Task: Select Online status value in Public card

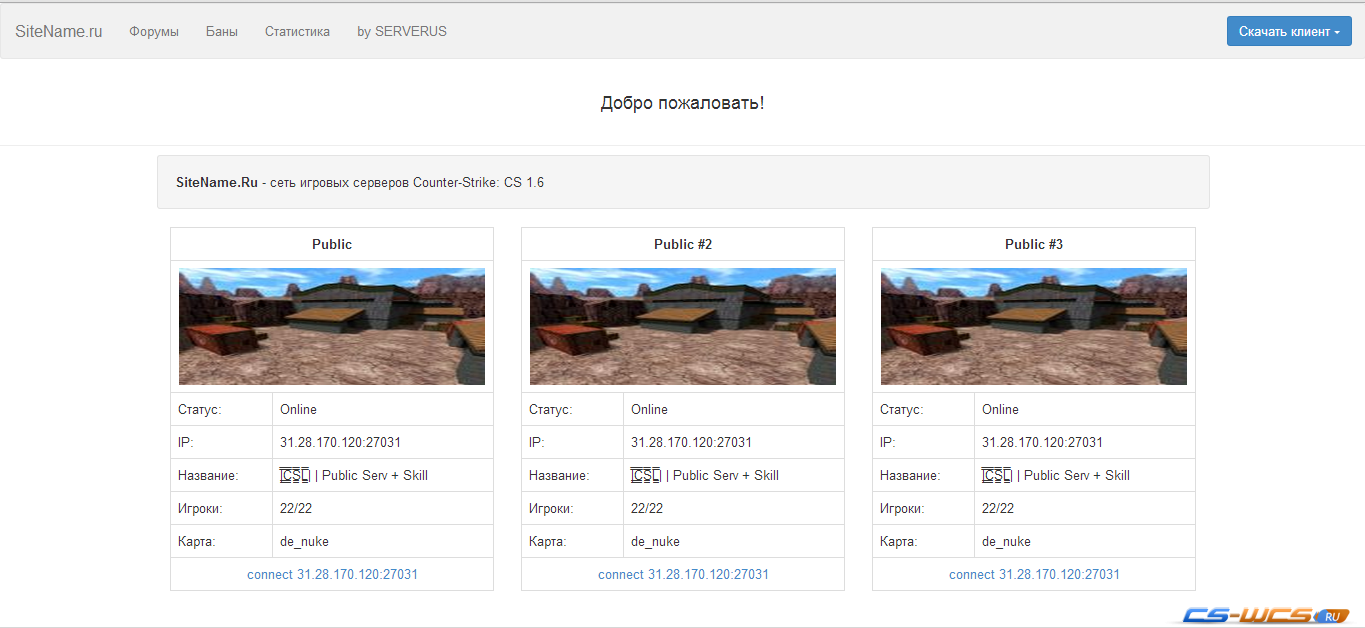Action: [298, 409]
